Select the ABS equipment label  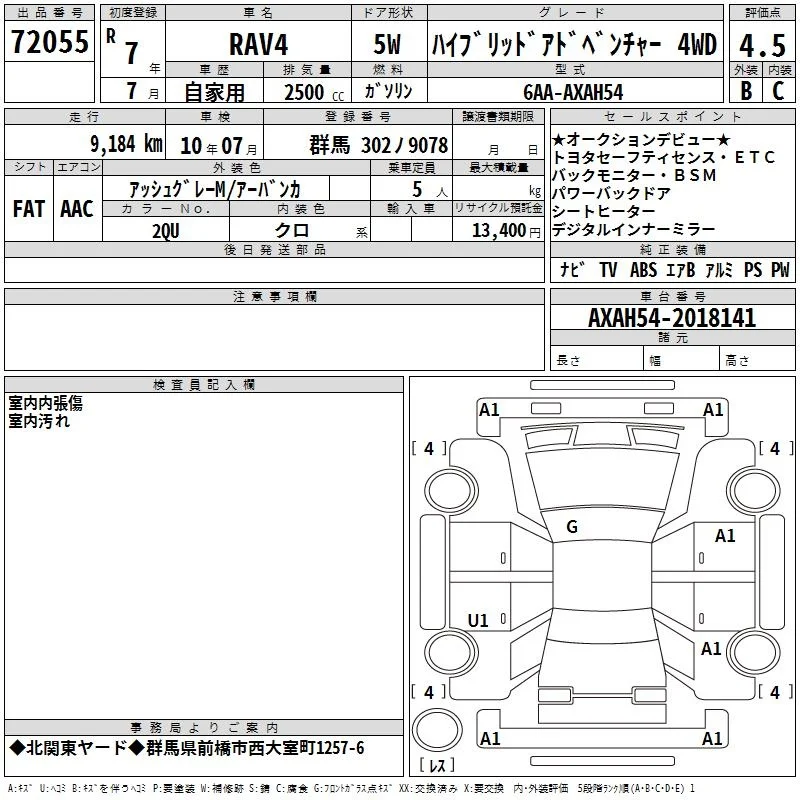tap(643, 269)
